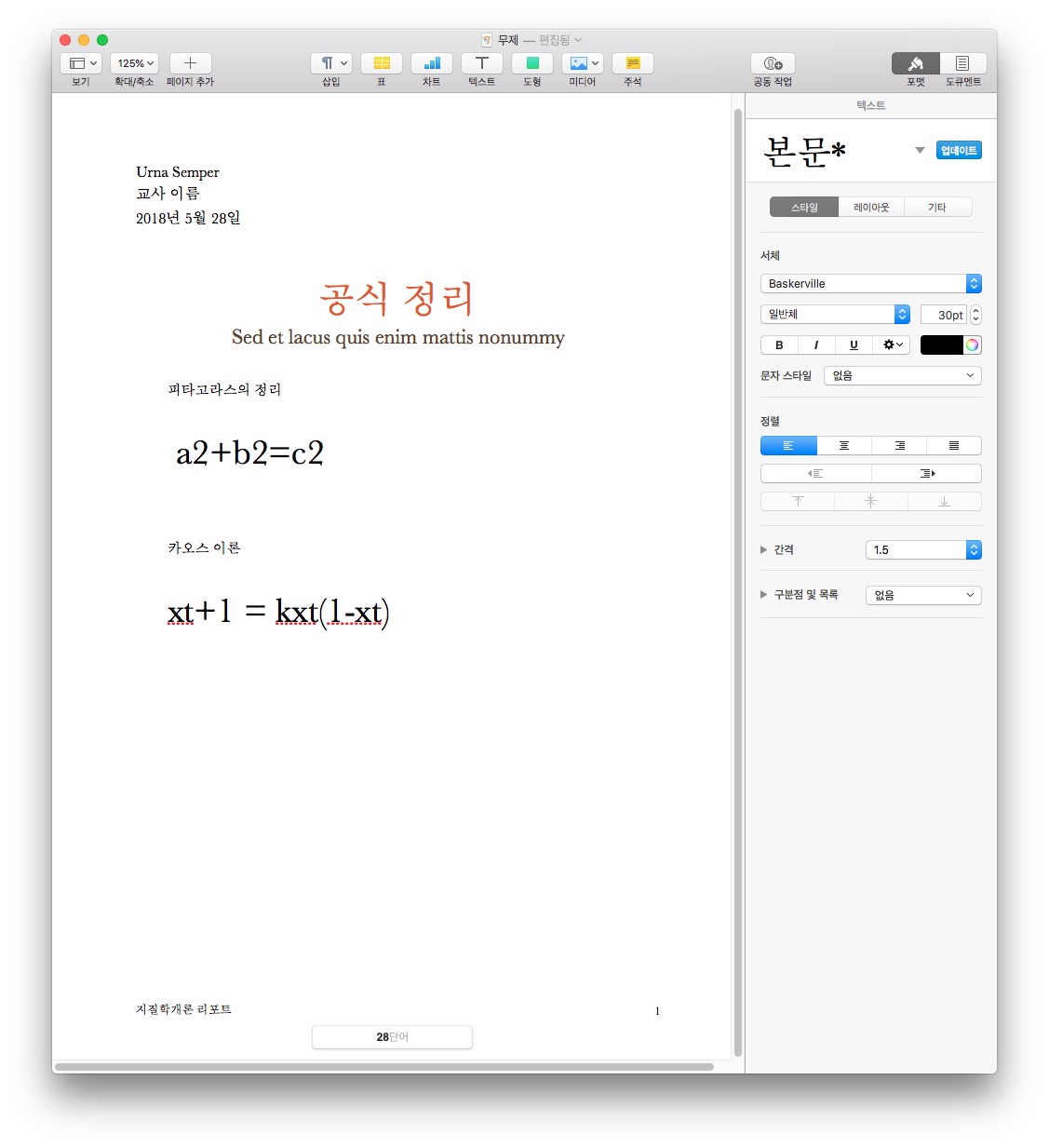1049x1148 pixels.
Task: Click the heading 카오스 이론
Action: click(204, 547)
